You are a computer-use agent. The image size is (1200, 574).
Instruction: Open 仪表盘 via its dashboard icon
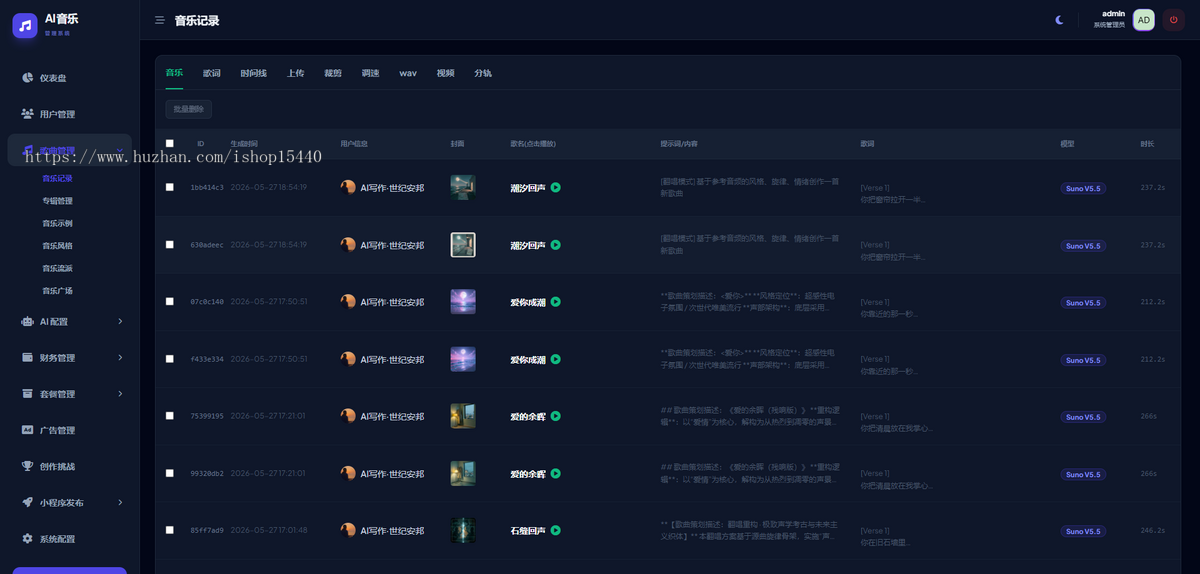(x=28, y=78)
